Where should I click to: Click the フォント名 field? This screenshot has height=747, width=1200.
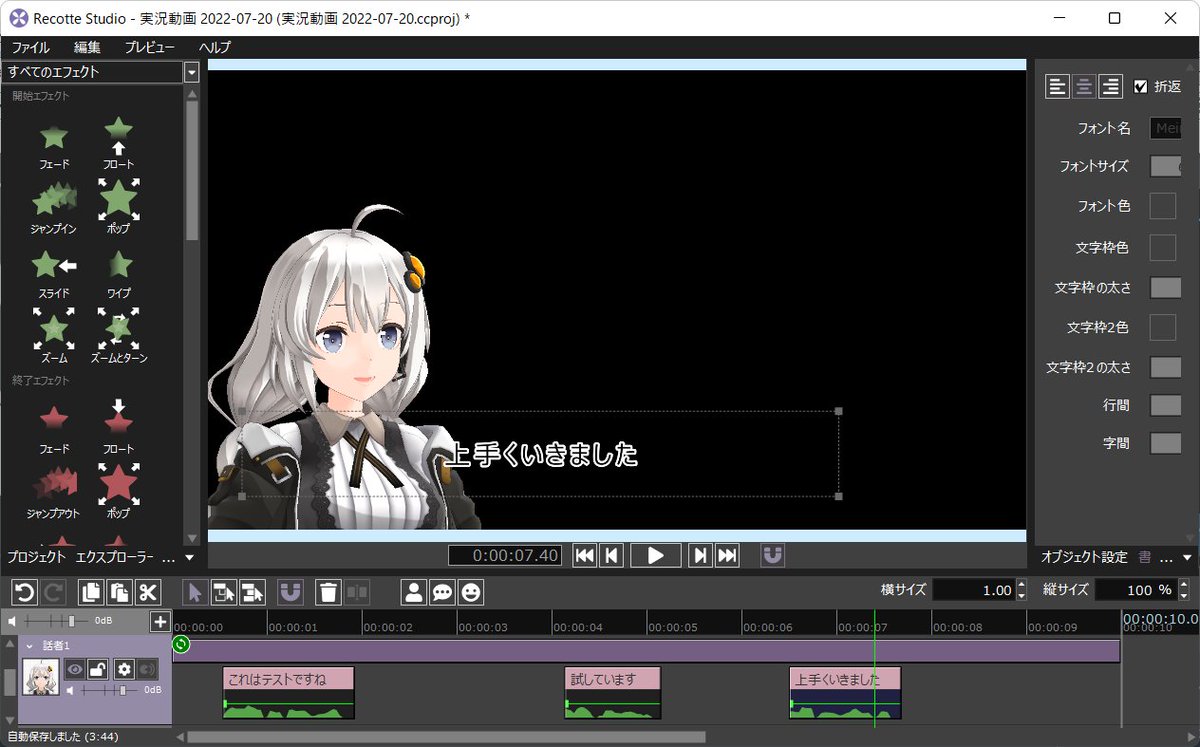click(x=1166, y=128)
